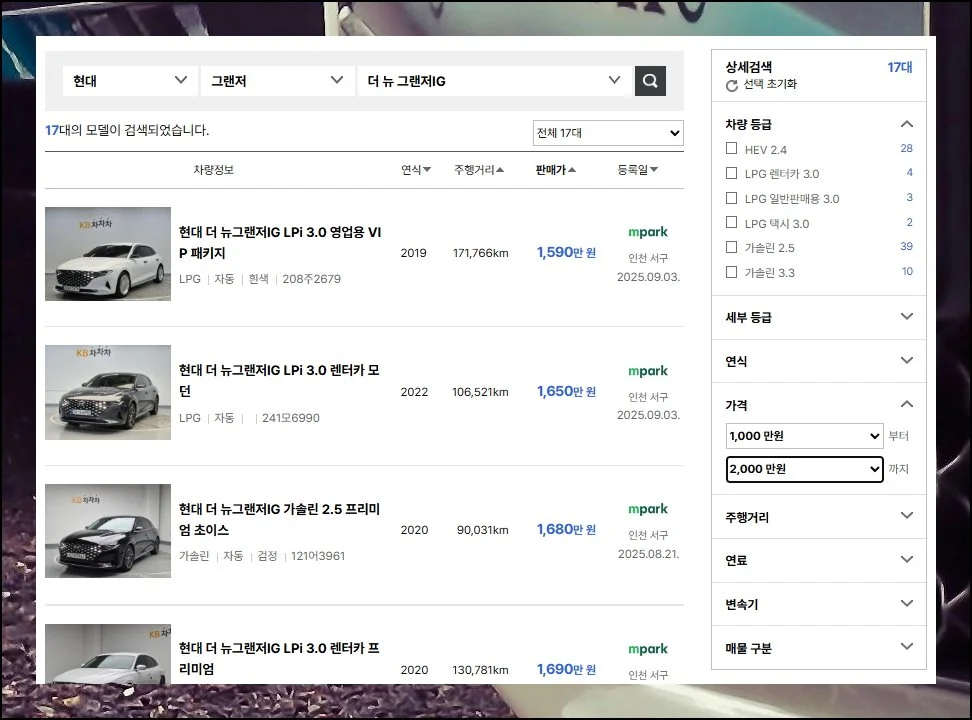
Task: Enable the HEV 2.4 filter checkbox
Action: 731,148
